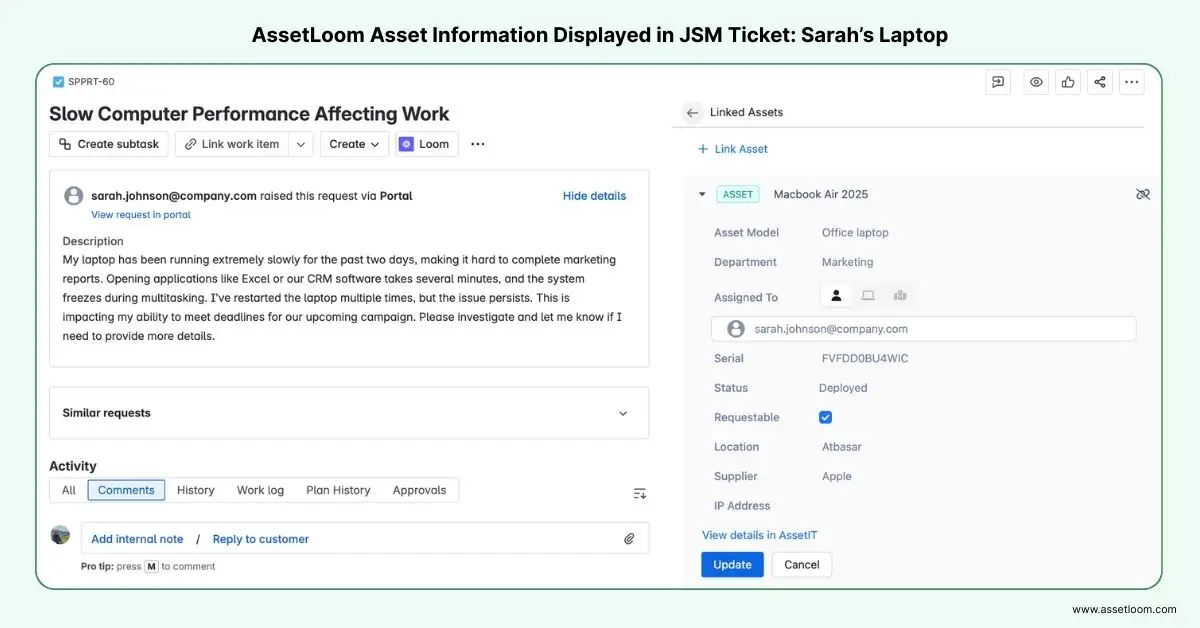The image size is (1200, 628).
Task: Select the location assignment icon in Assigned To
Action: [900, 295]
